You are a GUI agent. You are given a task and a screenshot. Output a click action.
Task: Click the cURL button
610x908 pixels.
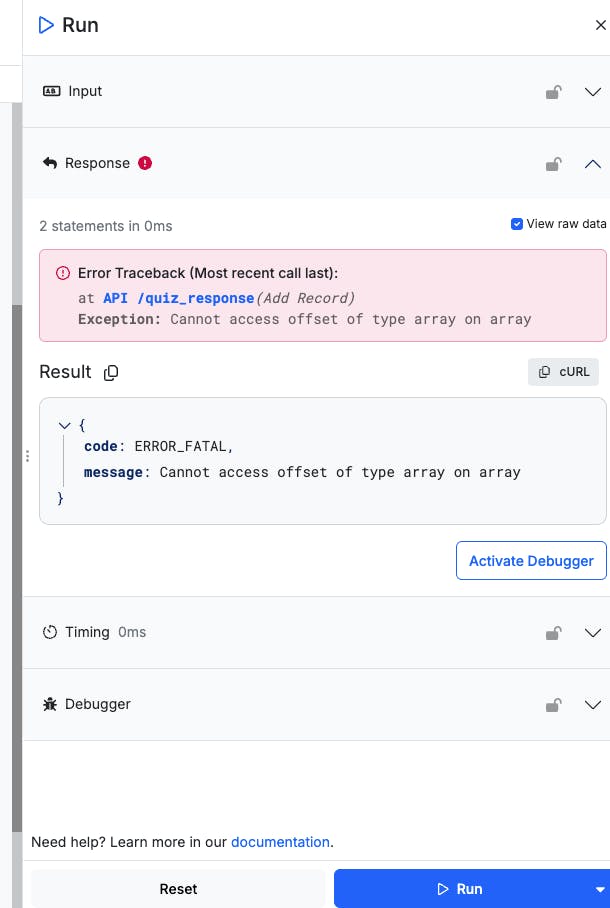click(x=564, y=371)
